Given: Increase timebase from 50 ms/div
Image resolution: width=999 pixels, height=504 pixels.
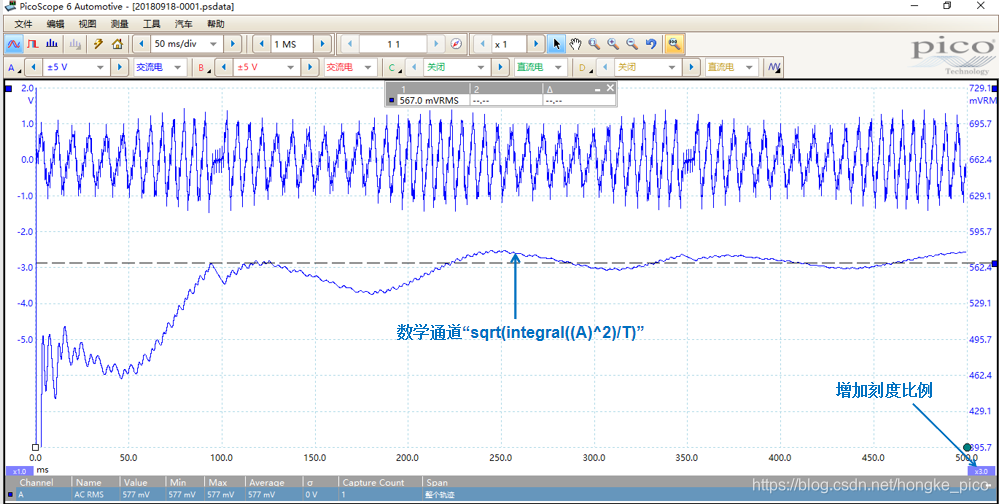Looking at the screenshot, I should 233,44.
